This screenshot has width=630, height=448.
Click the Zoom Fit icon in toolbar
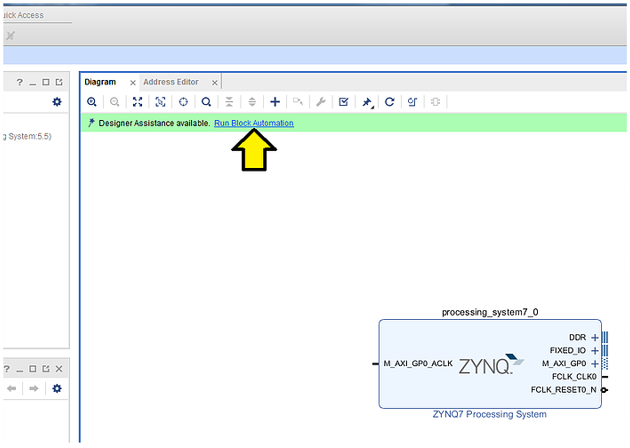click(x=138, y=102)
